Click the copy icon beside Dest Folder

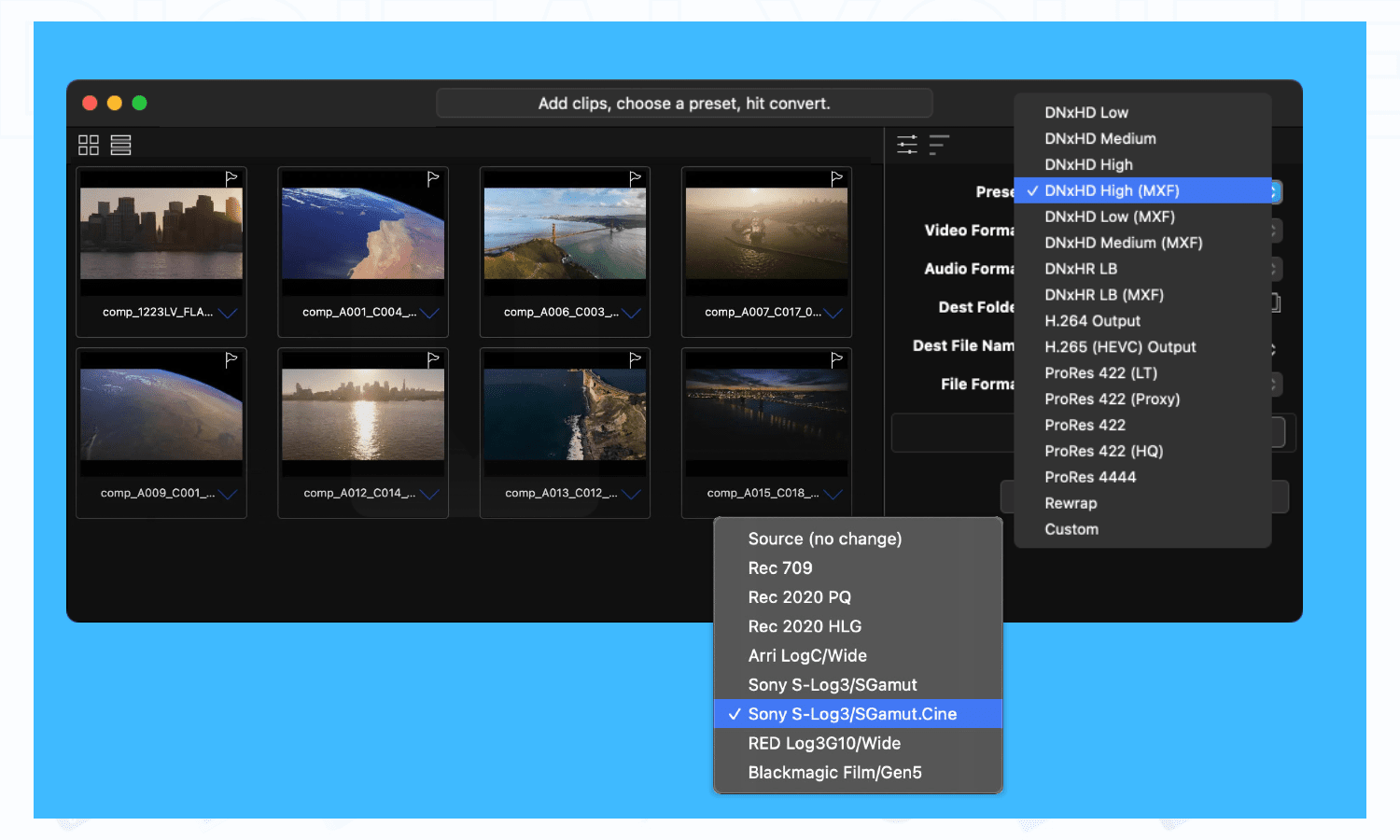point(1275,302)
